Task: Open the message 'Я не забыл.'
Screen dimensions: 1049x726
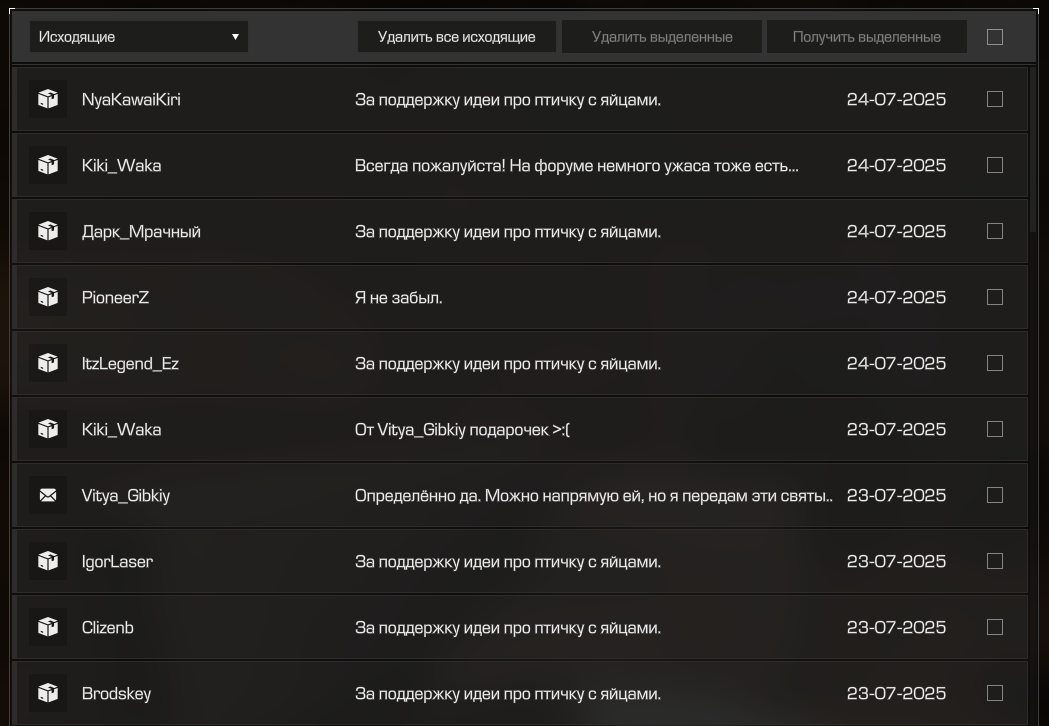Action: coord(520,297)
